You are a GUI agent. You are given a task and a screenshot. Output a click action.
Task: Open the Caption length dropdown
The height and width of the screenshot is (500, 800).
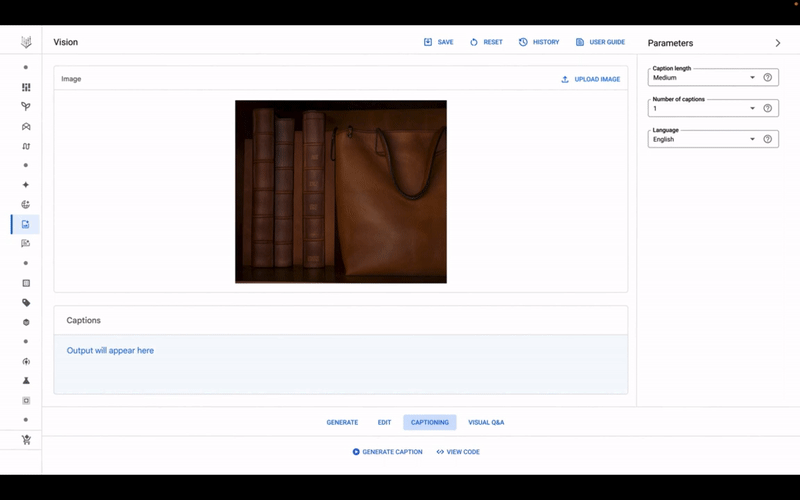(704, 78)
